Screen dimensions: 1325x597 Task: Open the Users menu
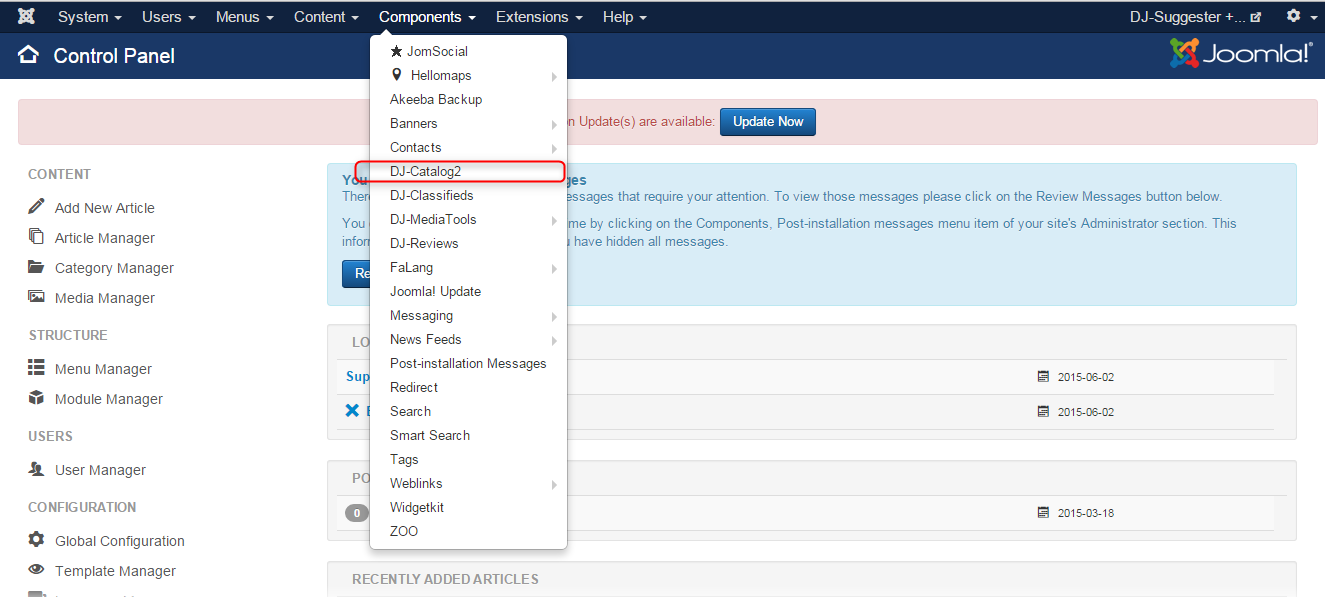tap(169, 17)
